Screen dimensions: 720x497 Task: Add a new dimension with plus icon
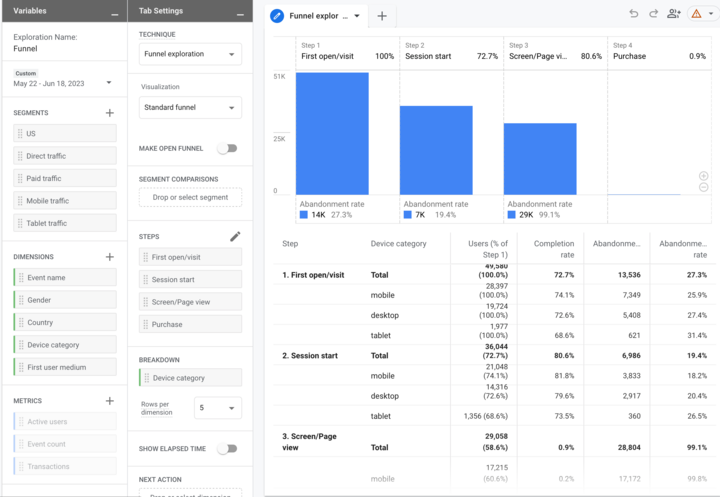pos(110,257)
